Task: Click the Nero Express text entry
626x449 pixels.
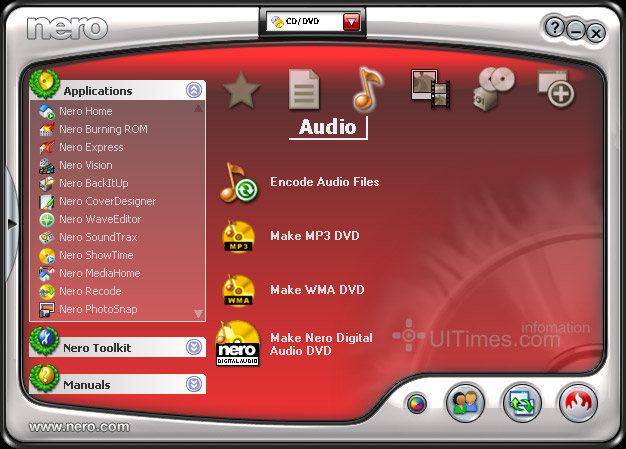Action: point(91,148)
